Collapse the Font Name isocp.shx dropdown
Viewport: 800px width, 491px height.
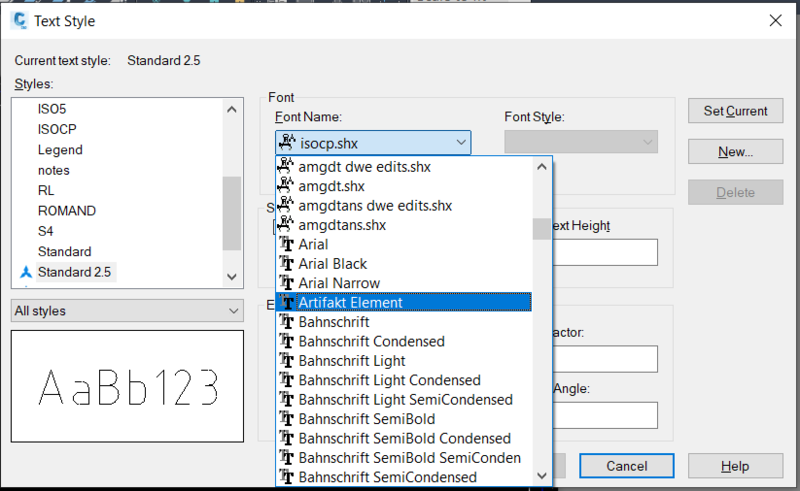tap(460, 143)
